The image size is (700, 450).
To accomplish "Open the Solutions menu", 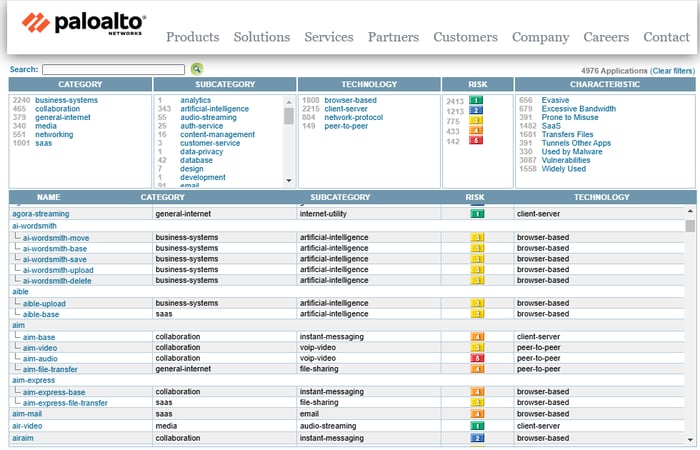I will (262, 37).
